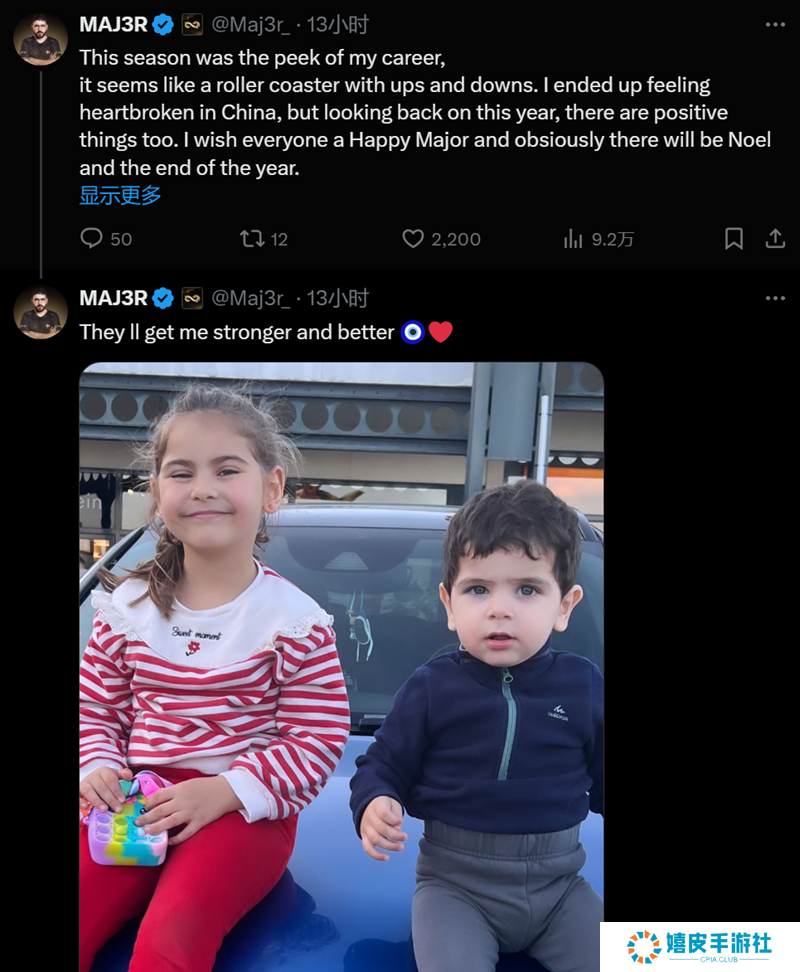The width and height of the screenshot is (800, 972).
Task: Open more options for first tweet
Action: [775, 24]
